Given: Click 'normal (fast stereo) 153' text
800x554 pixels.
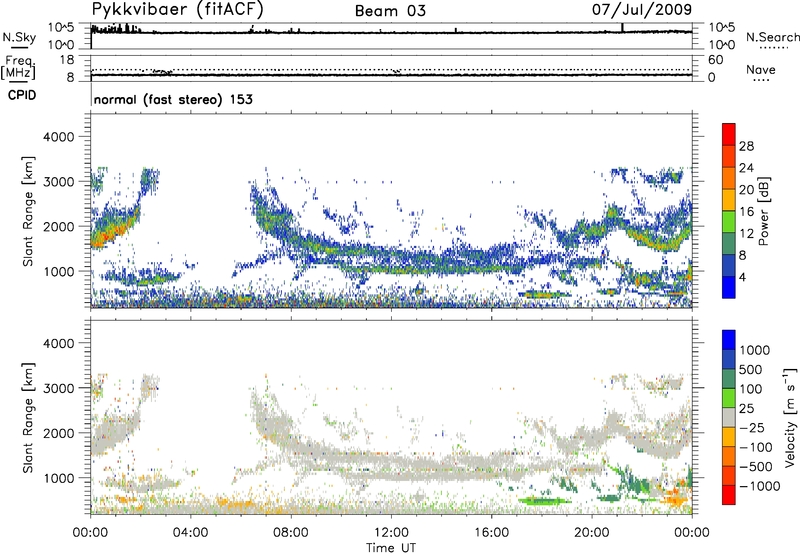Looking at the screenshot, I should pos(173,99).
